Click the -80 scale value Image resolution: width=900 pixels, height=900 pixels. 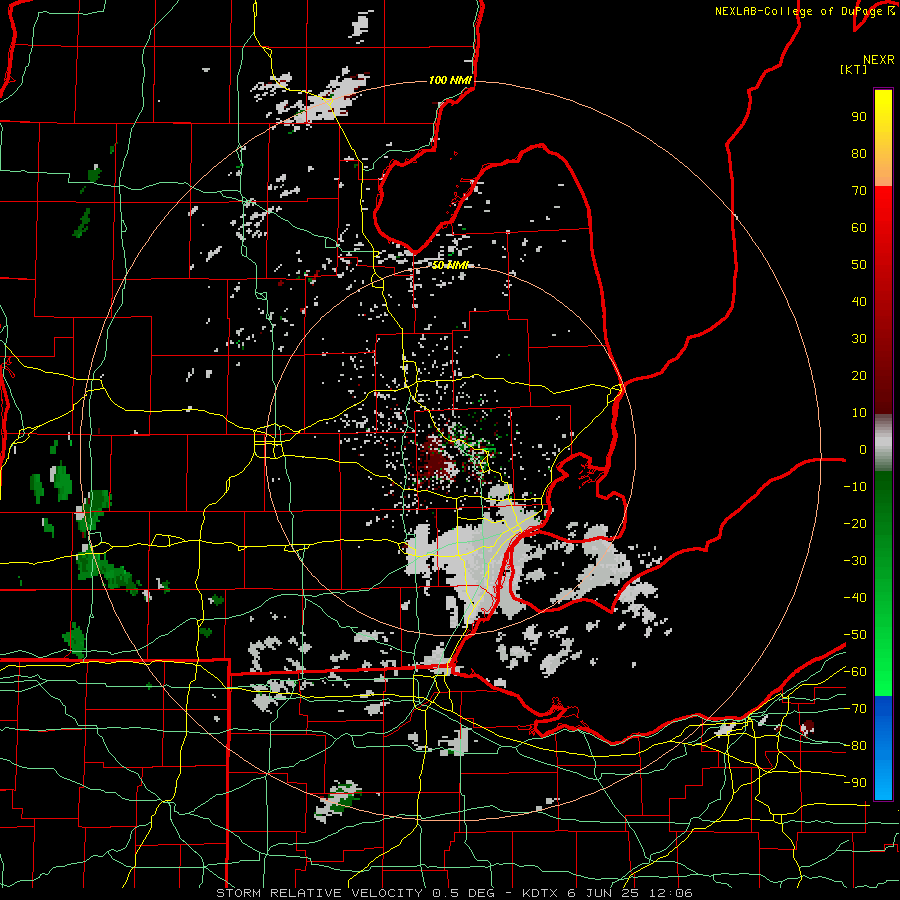tap(855, 746)
